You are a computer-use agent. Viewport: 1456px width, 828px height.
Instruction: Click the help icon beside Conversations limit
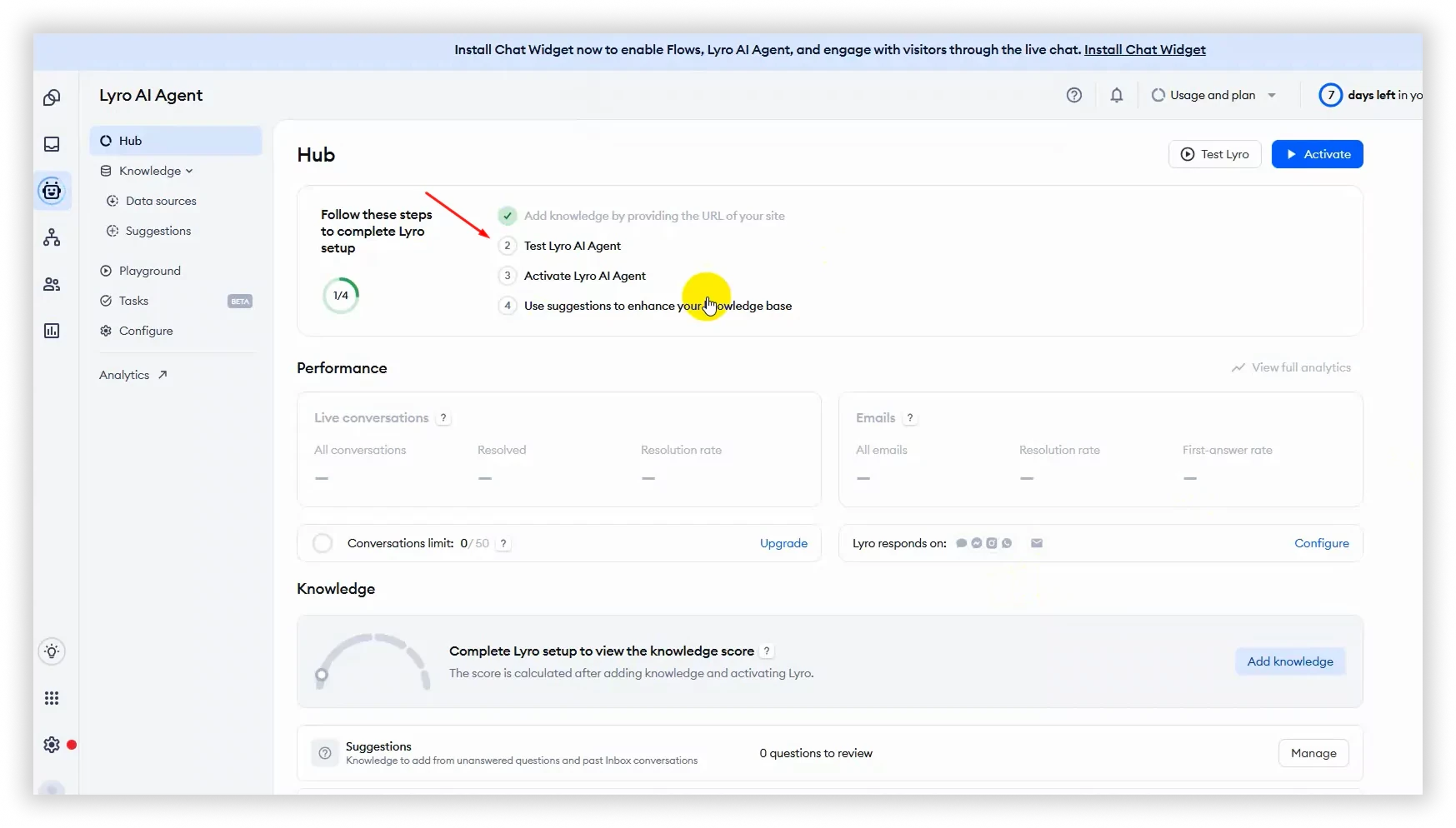pyautogui.click(x=503, y=543)
